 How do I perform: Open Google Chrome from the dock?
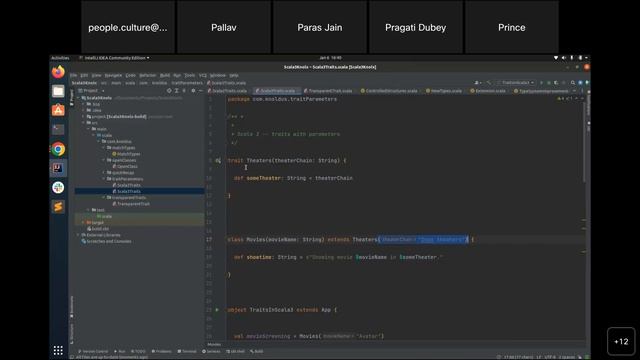pyautogui.click(x=58, y=149)
